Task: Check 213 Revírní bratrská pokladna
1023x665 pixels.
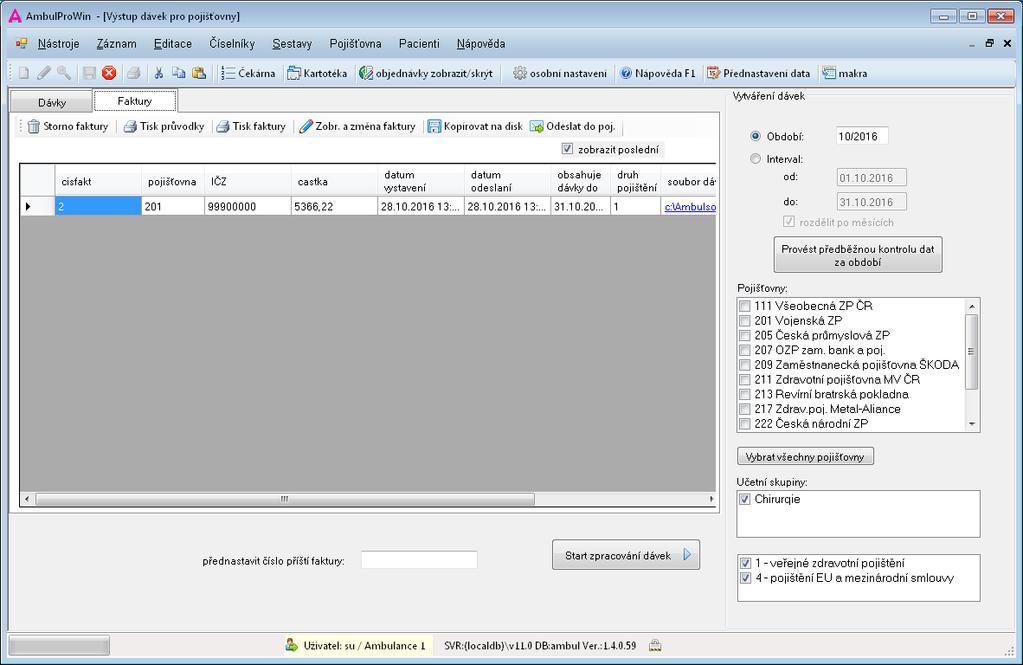Action: click(744, 394)
